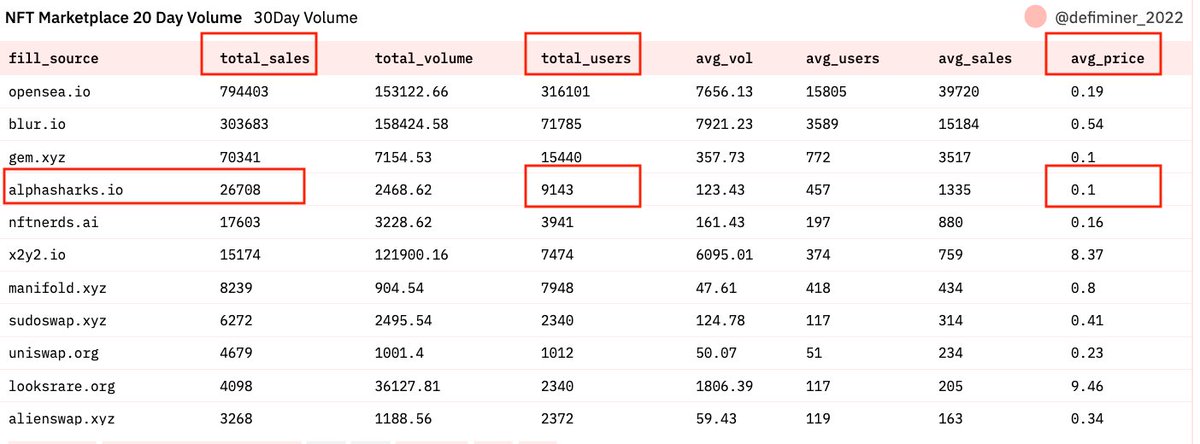
Task: Click blur.io avg_users value 3589
Action: [x=822, y=125]
